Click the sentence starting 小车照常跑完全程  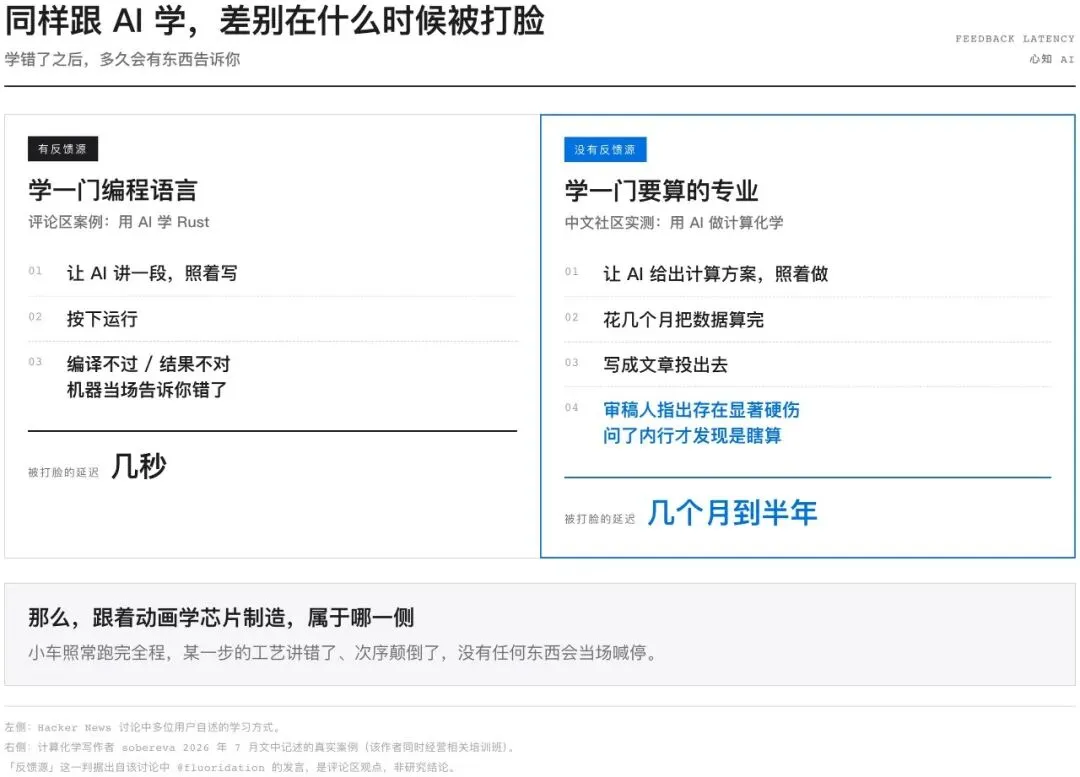coord(343,652)
